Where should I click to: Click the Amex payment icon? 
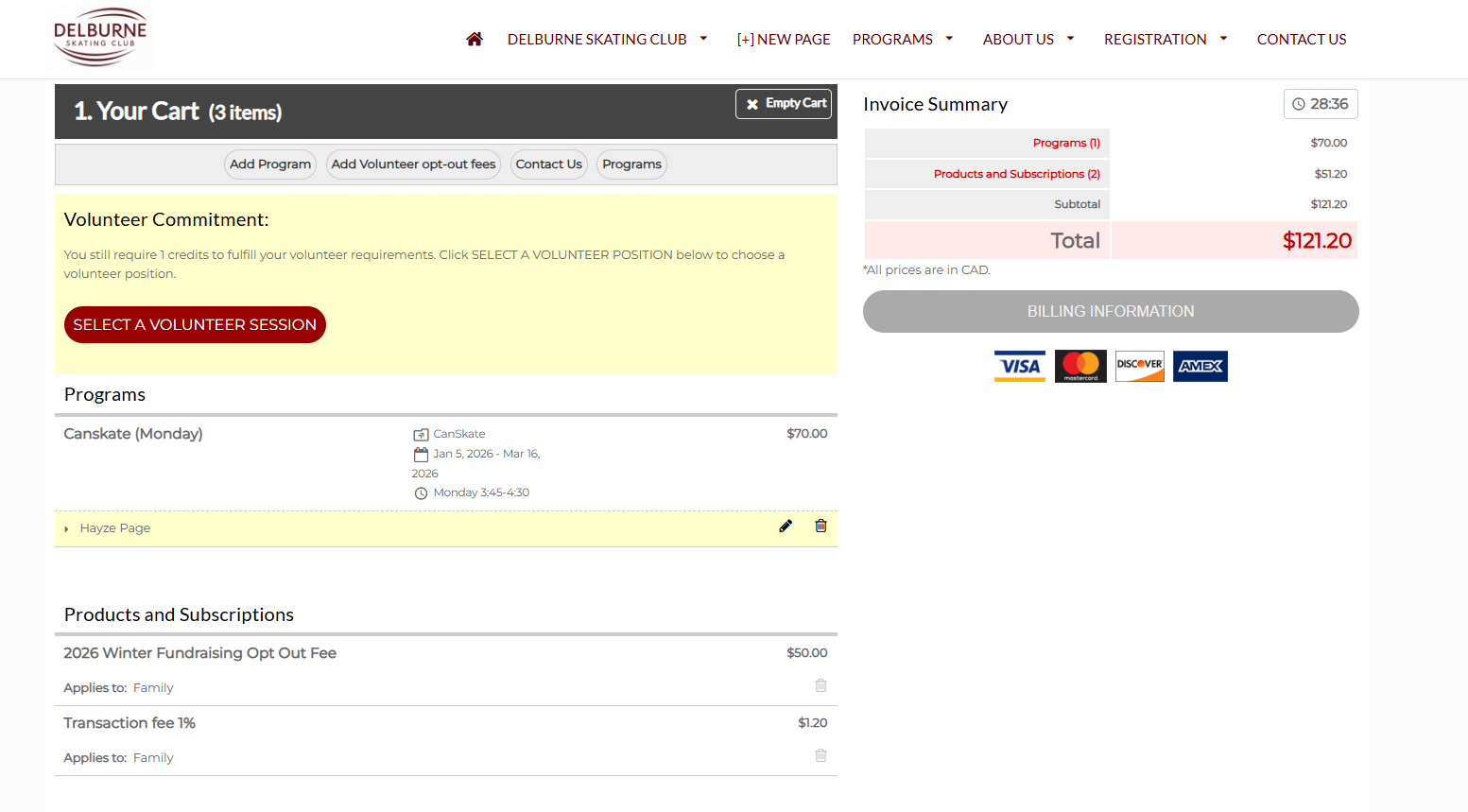pyautogui.click(x=1200, y=366)
